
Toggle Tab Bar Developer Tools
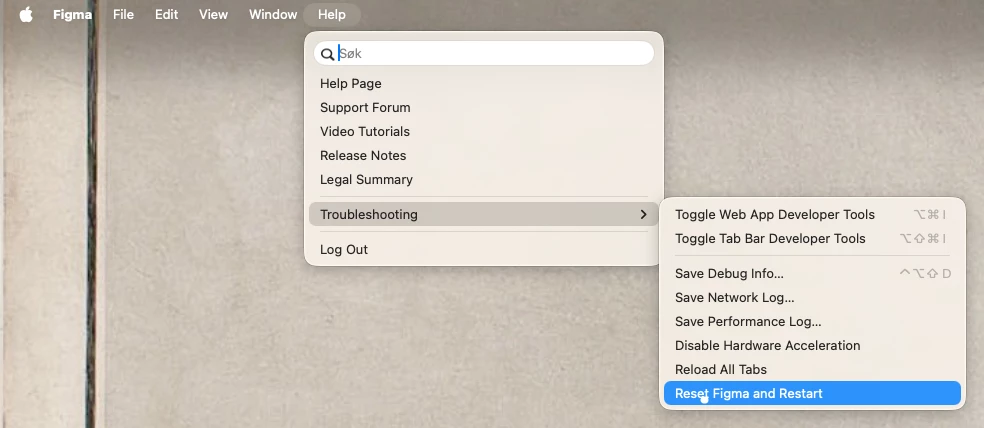[812, 238]
